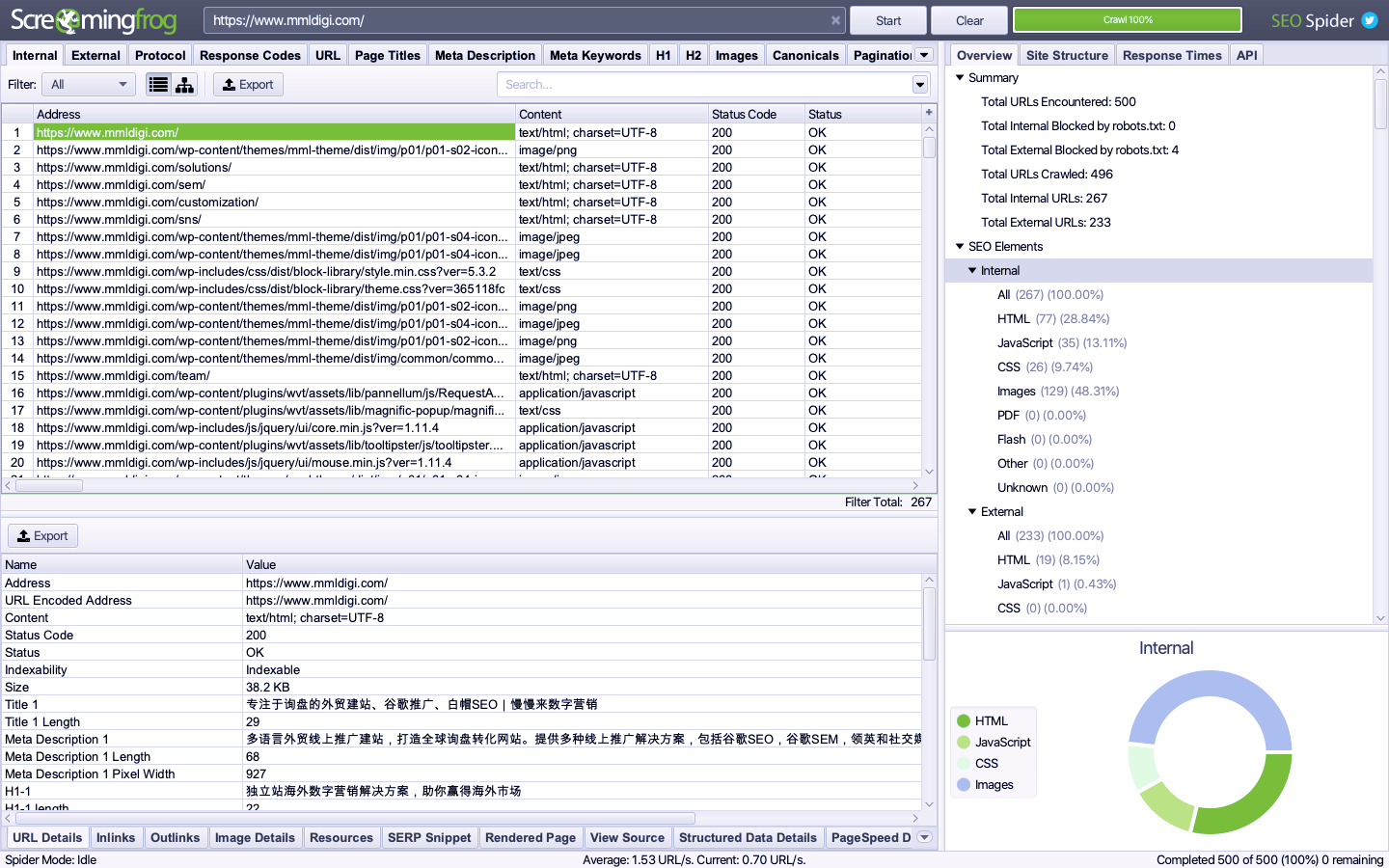The image size is (1389, 868).
Task: Click the Images legend color swatch
Action: (964, 785)
